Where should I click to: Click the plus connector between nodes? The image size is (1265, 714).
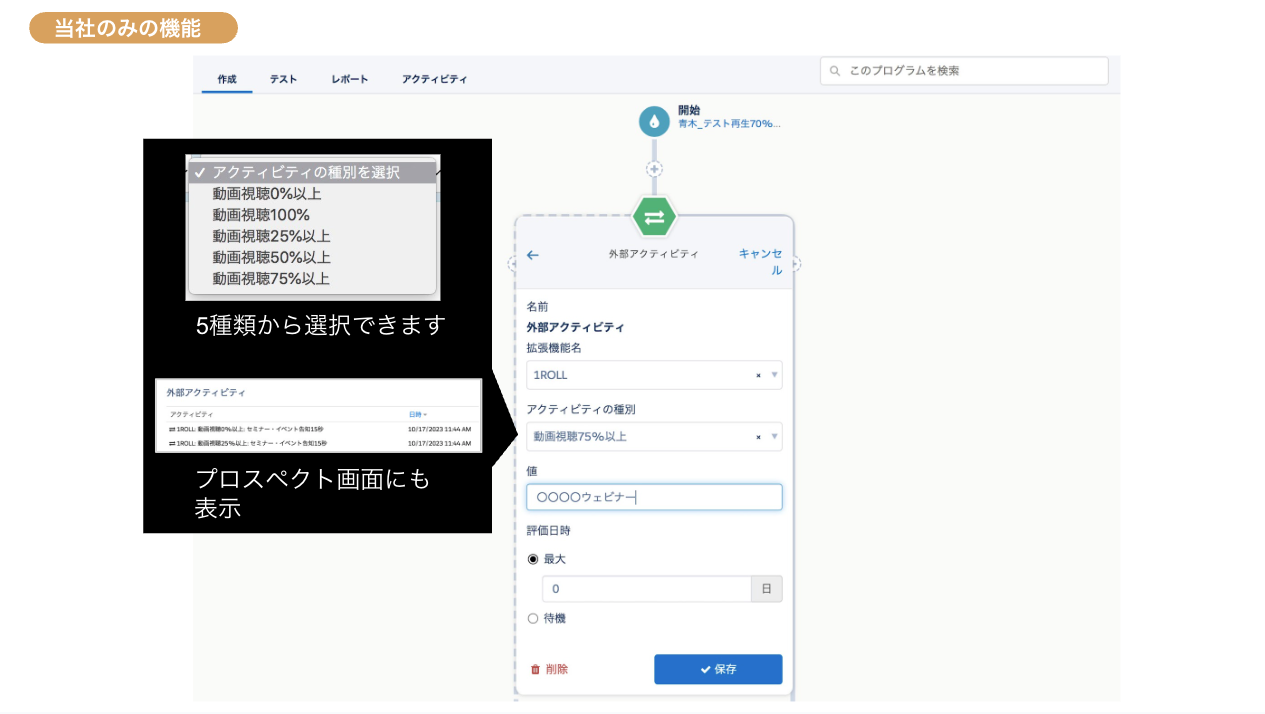(654, 168)
